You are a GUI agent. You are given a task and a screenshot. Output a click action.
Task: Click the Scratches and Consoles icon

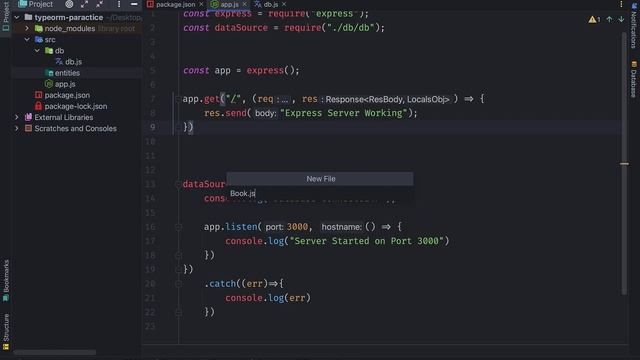click(28, 128)
